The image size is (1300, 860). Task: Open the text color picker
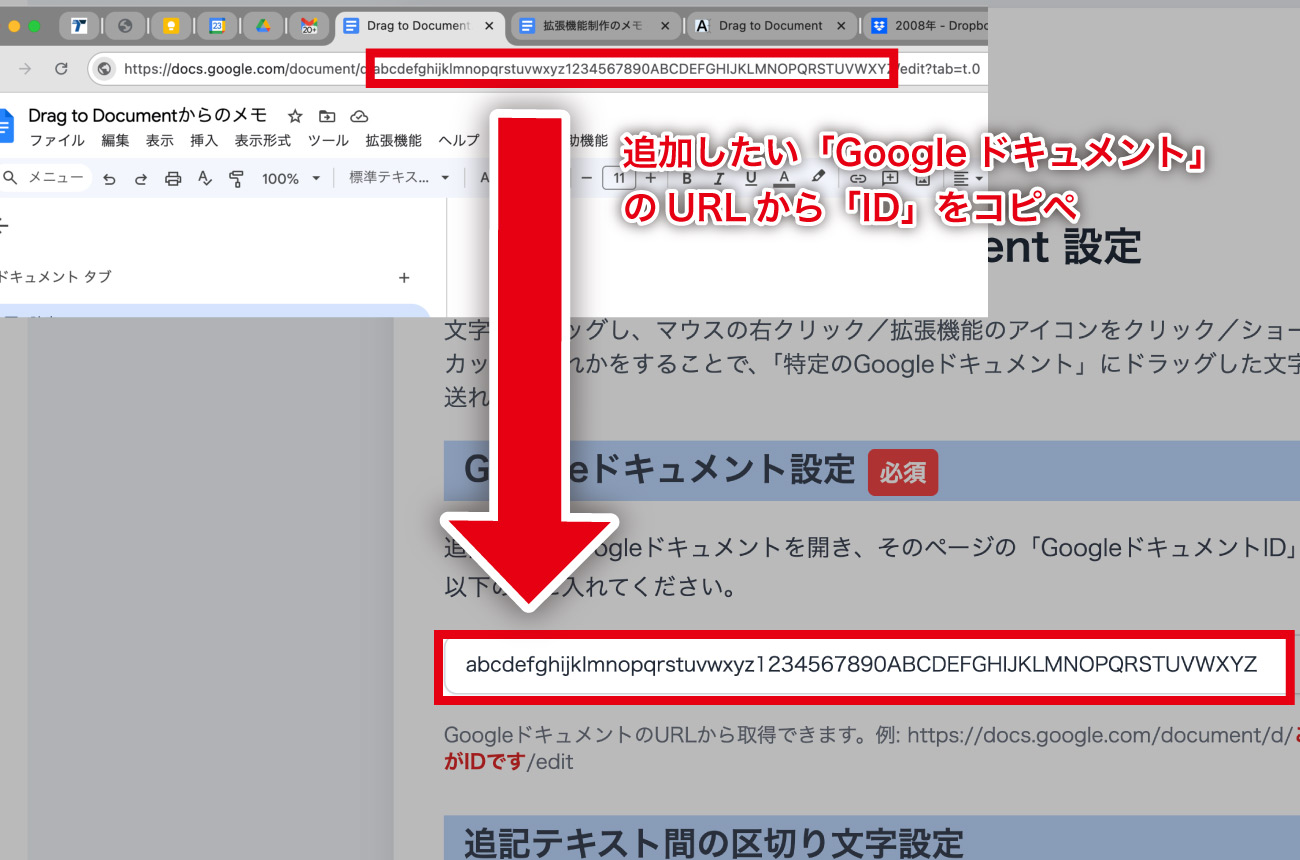(784, 178)
